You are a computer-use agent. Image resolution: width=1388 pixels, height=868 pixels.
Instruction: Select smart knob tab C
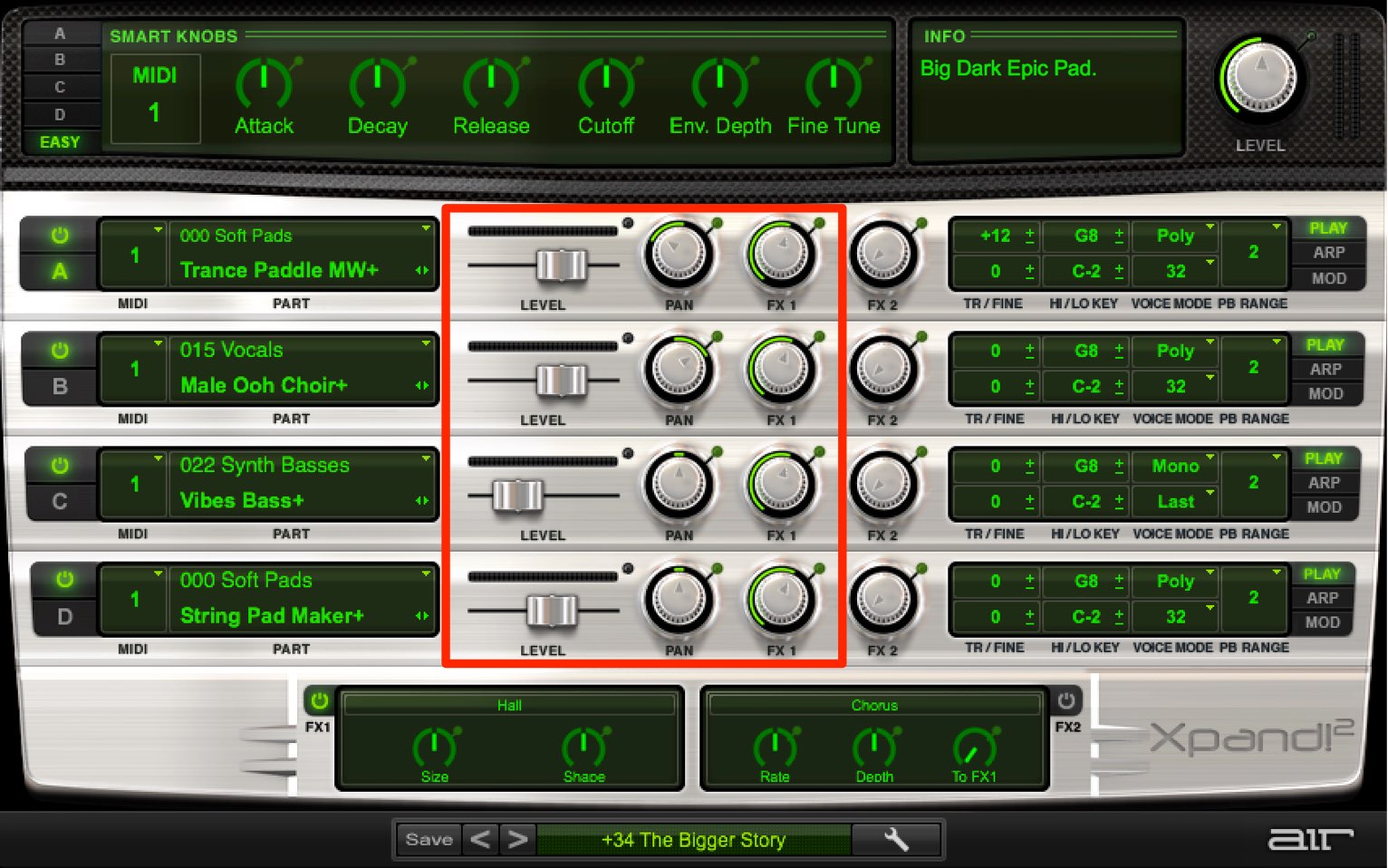(60, 87)
